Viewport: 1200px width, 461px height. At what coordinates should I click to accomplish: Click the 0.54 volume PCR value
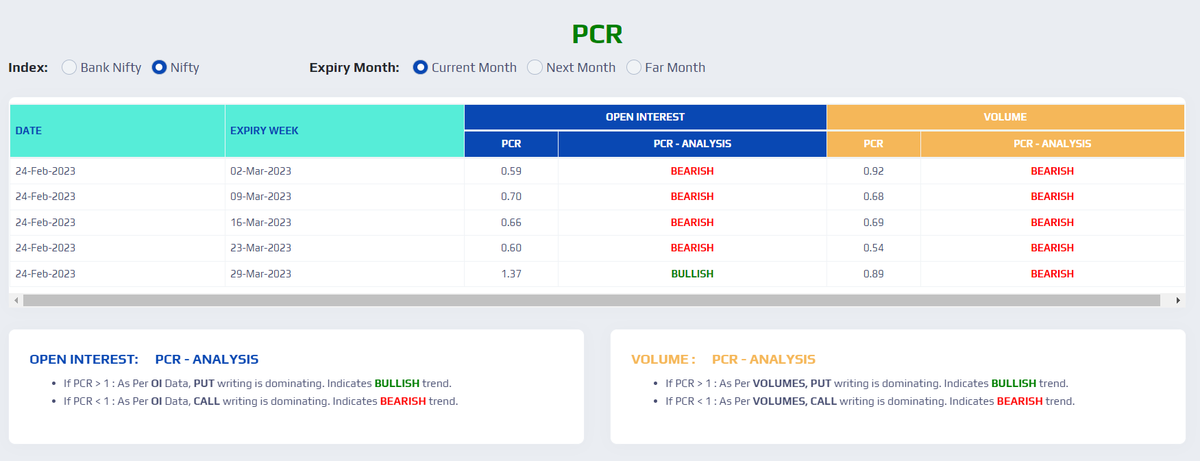coord(873,248)
